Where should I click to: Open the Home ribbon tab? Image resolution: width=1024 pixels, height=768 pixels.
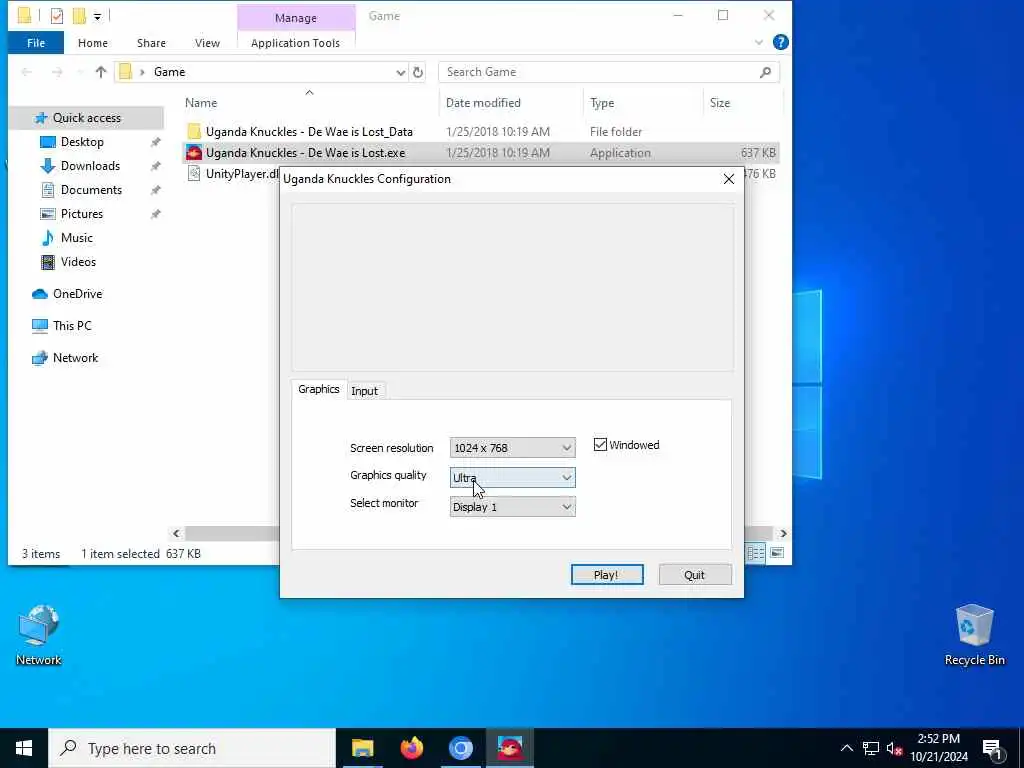(x=93, y=43)
